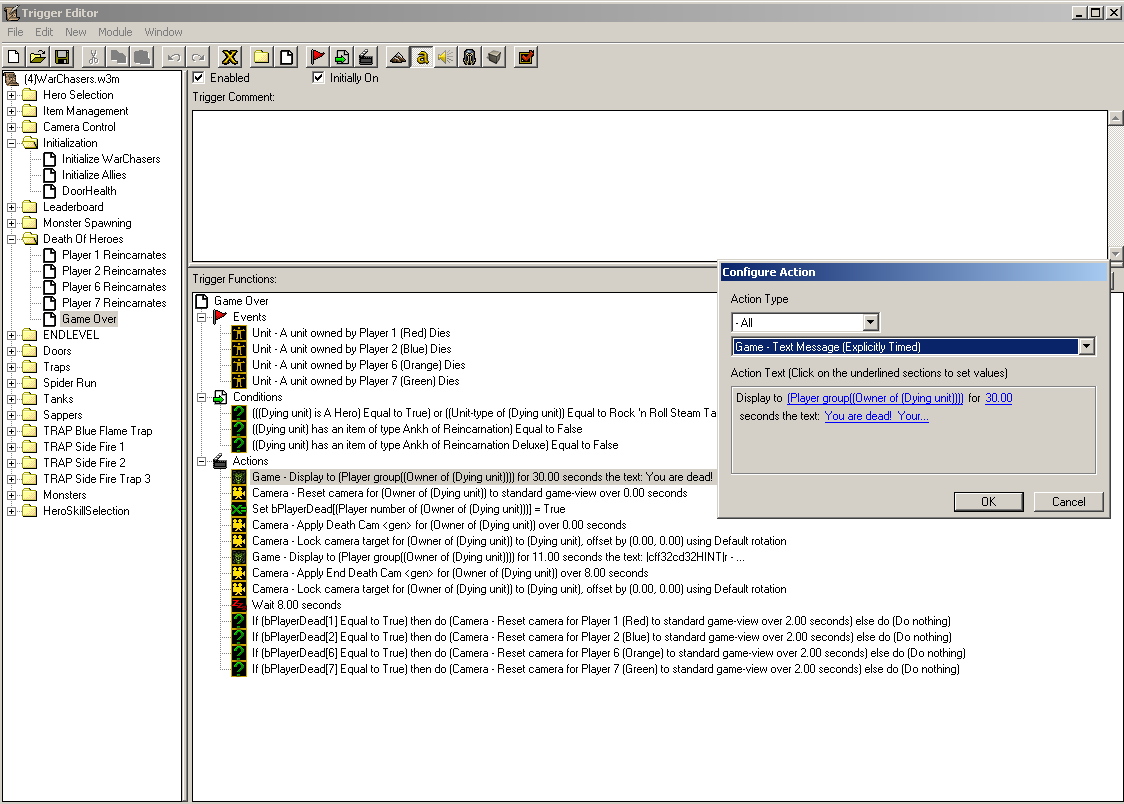Select the Trigger Editor 'a' module icon

click(x=422, y=57)
